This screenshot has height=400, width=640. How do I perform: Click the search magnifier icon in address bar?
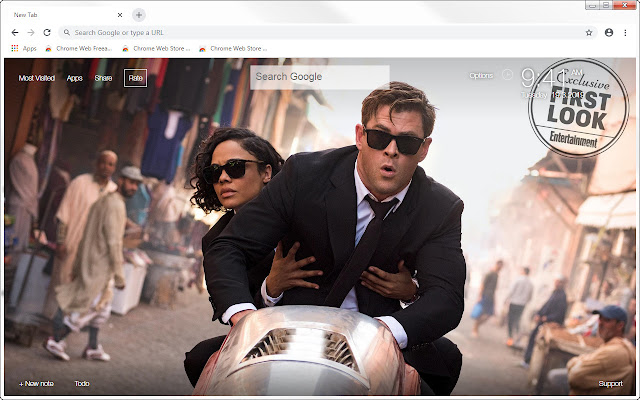pyautogui.click(x=67, y=33)
